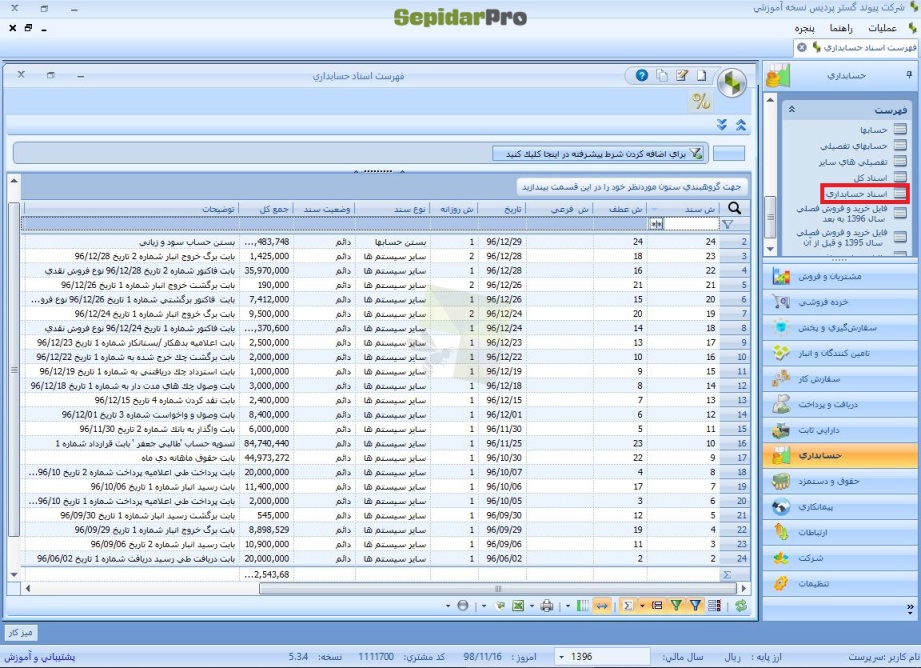Image resolution: width=921 pixels, height=668 pixels.
Task: Open the عملیات menu
Action: [x=882, y=28]
